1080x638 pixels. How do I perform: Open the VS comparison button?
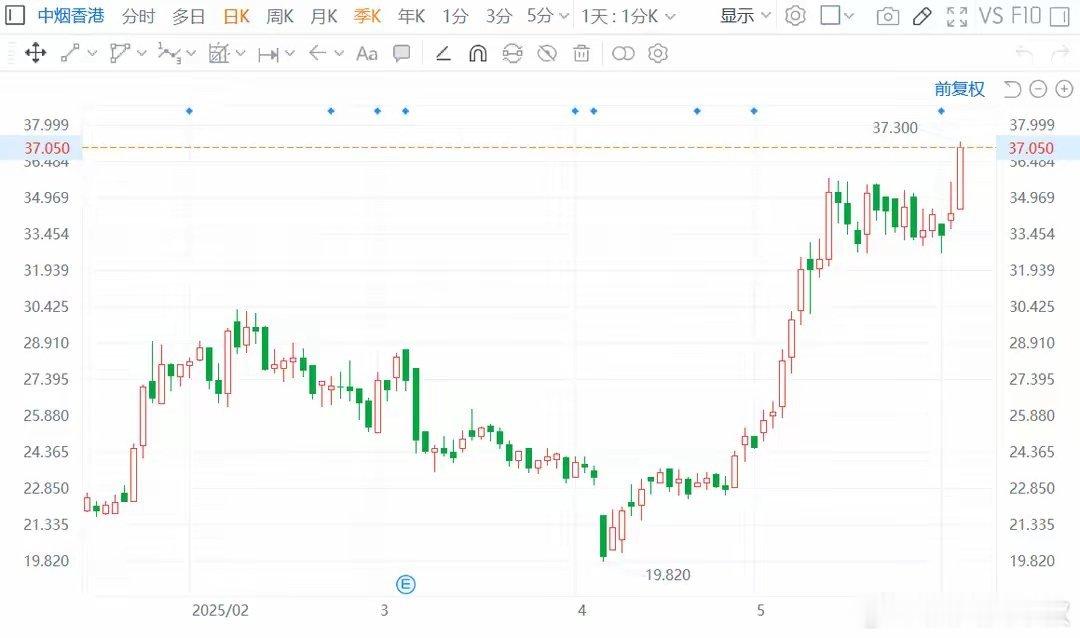[990, 16]
